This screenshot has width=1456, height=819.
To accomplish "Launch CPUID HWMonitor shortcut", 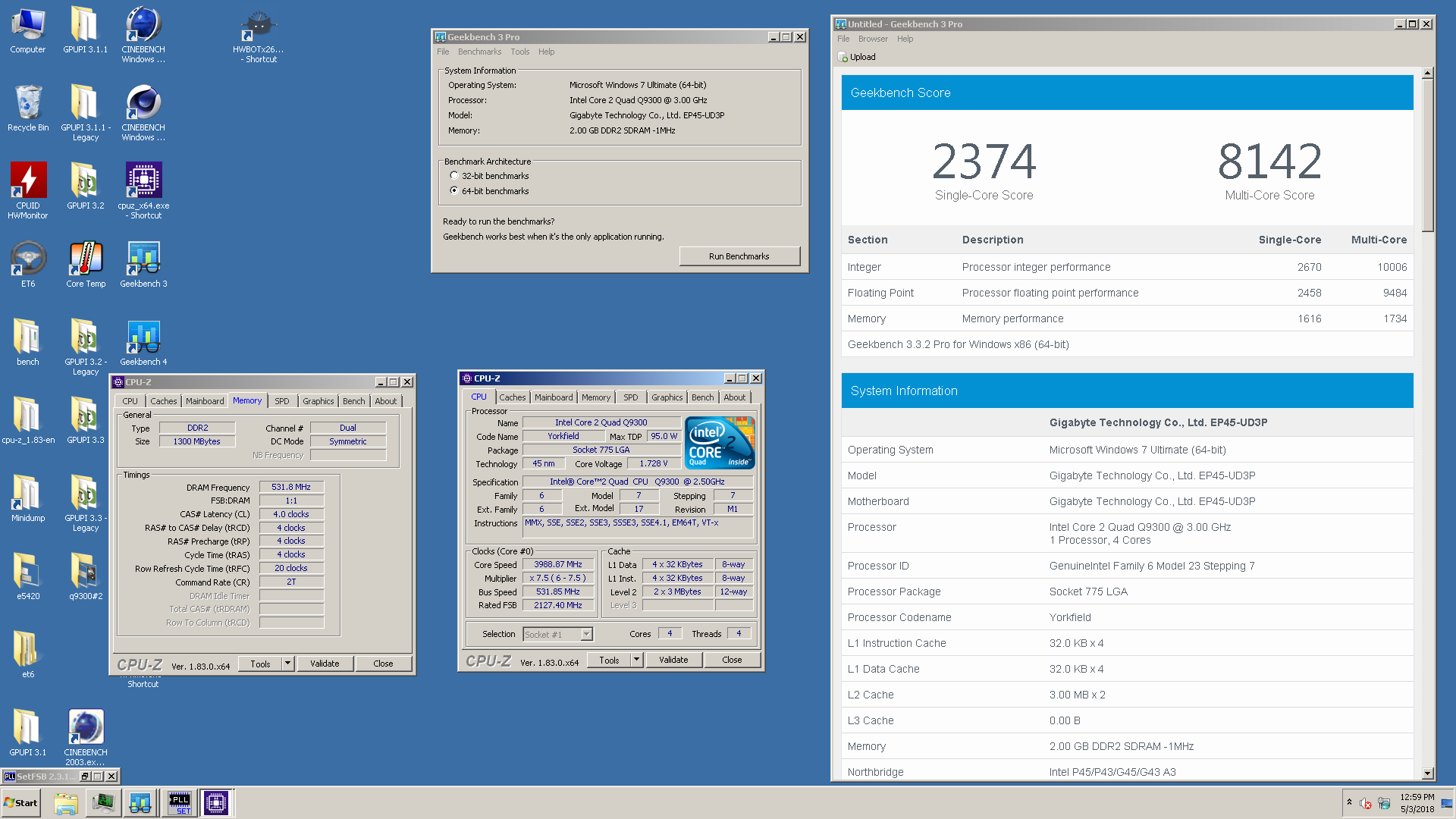I will (x=28, y=190).
